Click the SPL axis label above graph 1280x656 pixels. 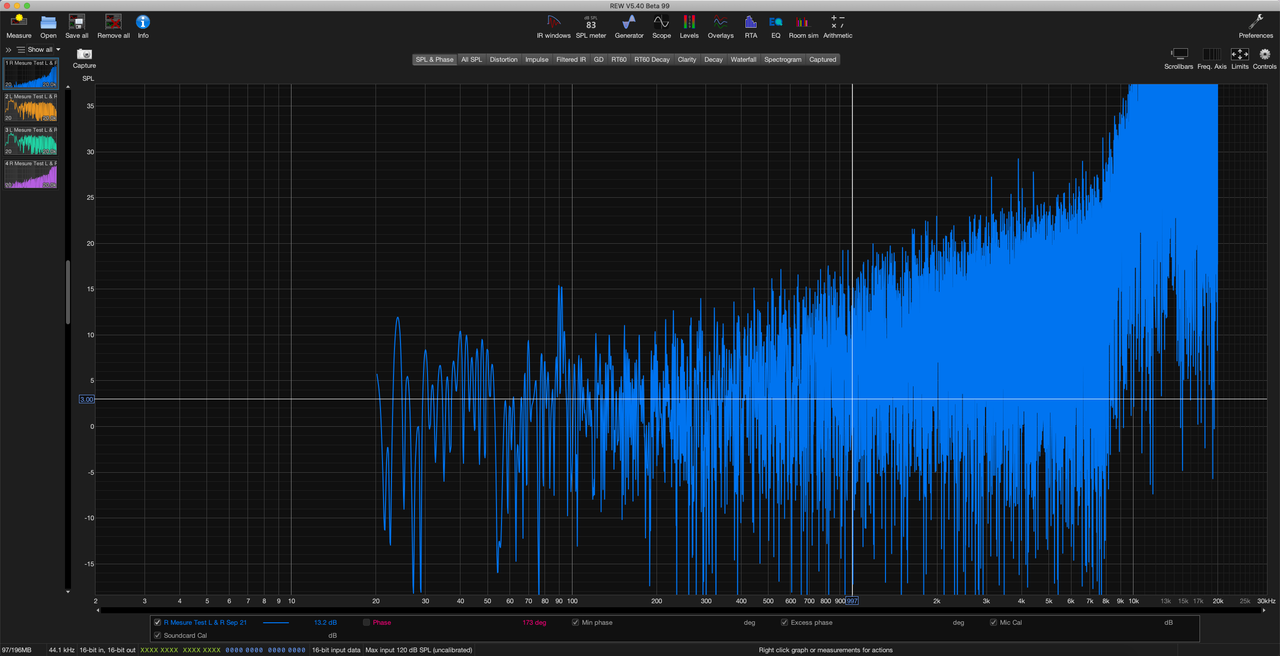88,78
